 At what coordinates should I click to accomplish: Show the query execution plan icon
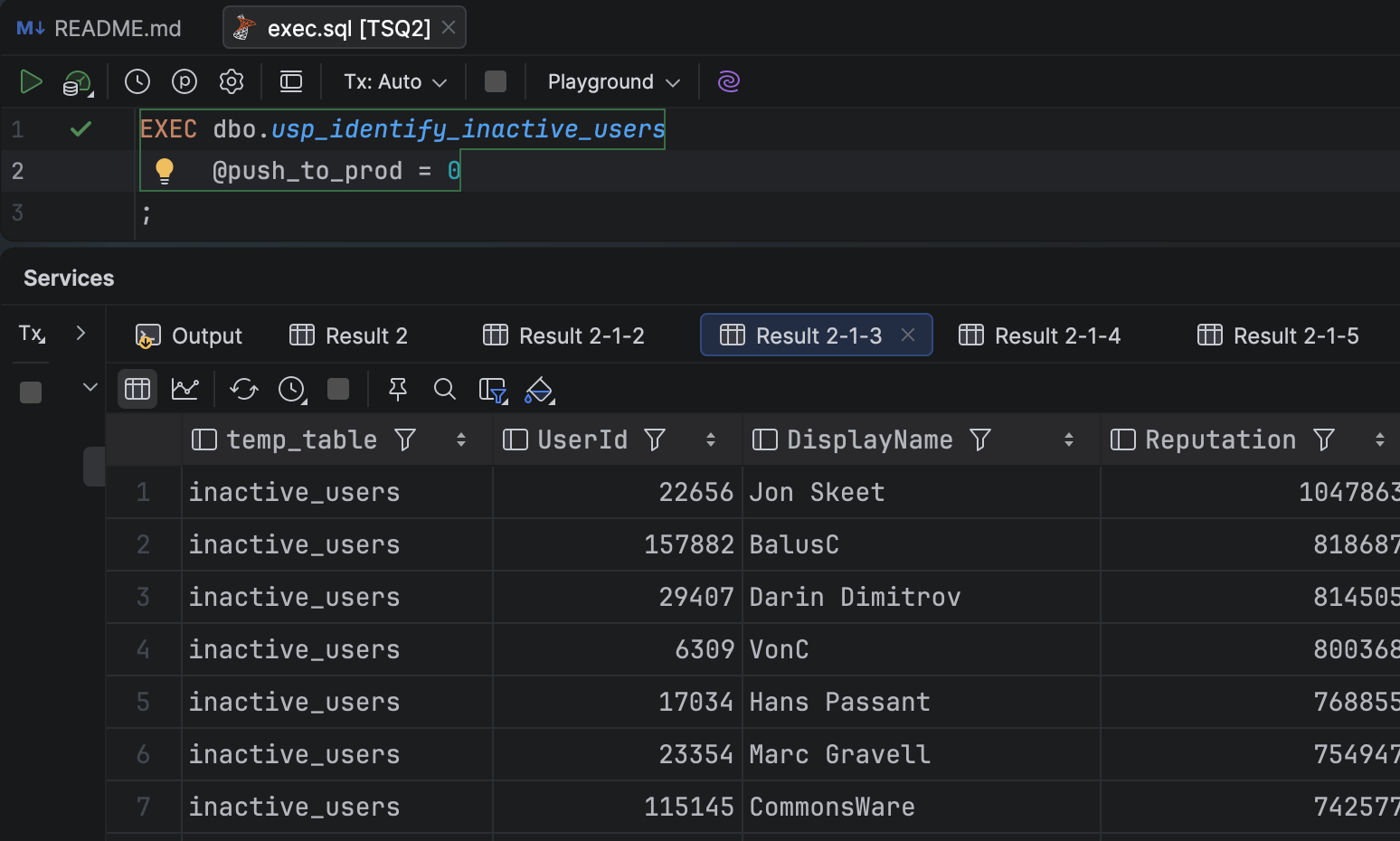[184, 81]
